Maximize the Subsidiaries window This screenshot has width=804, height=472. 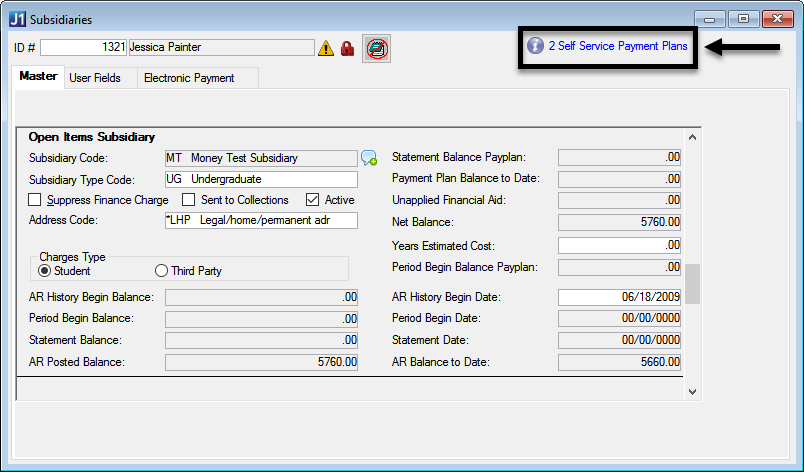pyautogui.click(x=743, y=19)
